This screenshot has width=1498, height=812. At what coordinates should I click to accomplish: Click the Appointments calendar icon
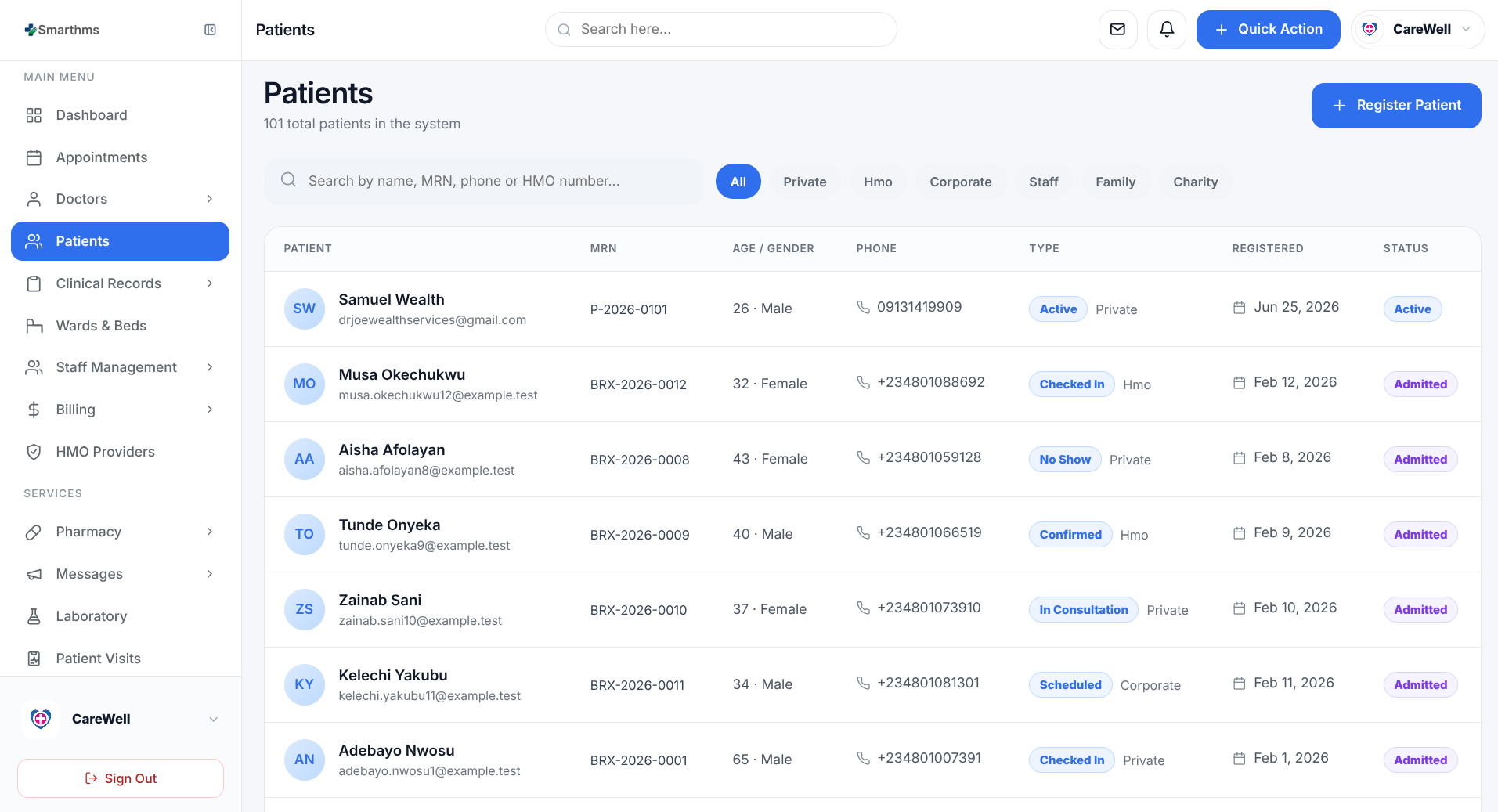point(34,157)
